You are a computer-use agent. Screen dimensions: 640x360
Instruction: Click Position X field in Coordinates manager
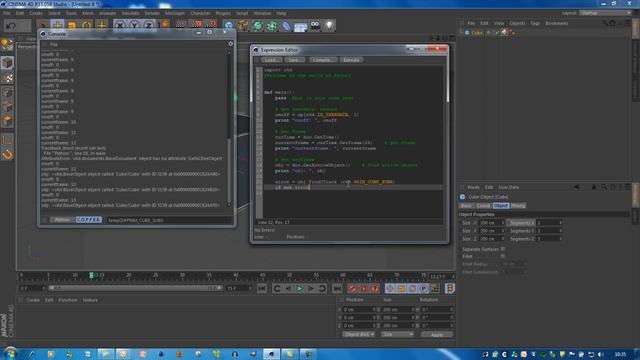point(359,310)
